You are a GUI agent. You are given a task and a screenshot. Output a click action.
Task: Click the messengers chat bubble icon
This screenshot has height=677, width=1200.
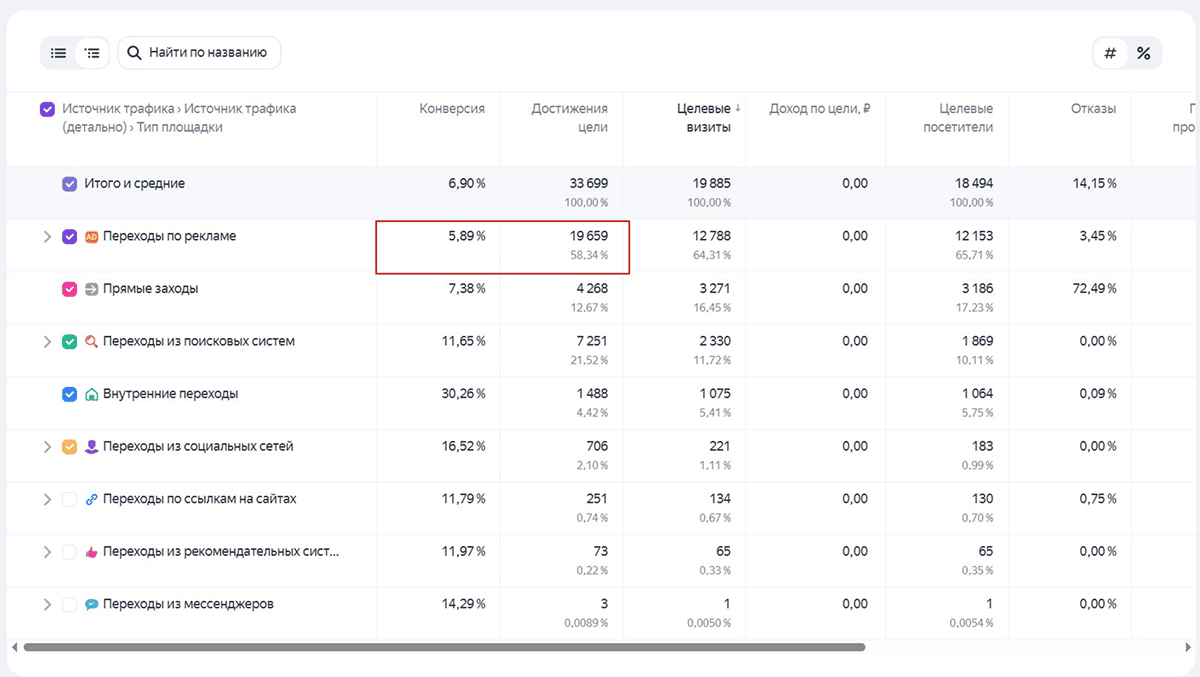pyautogui.click(x=92, y=604)
